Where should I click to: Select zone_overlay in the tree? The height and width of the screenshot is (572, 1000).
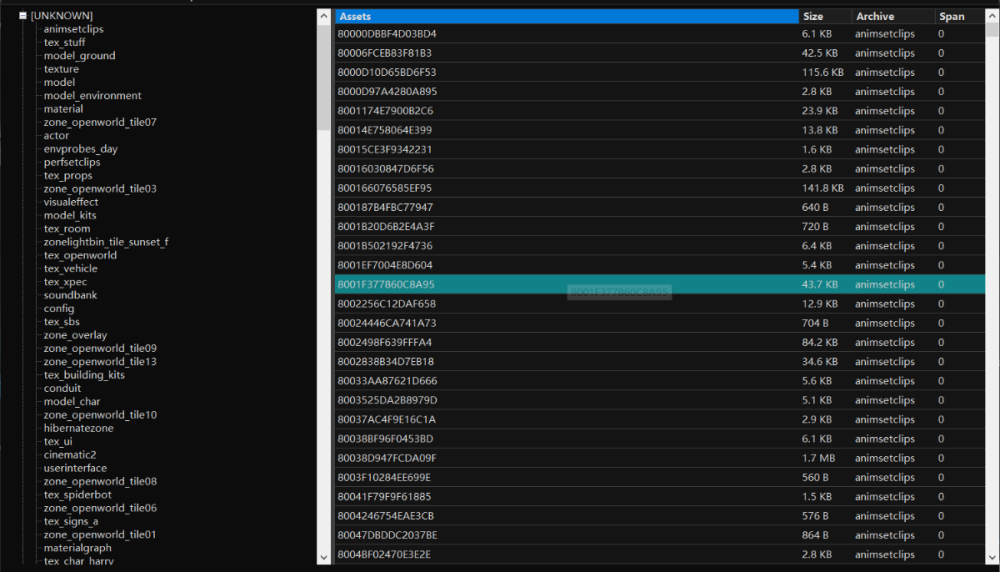click(75, 335)
